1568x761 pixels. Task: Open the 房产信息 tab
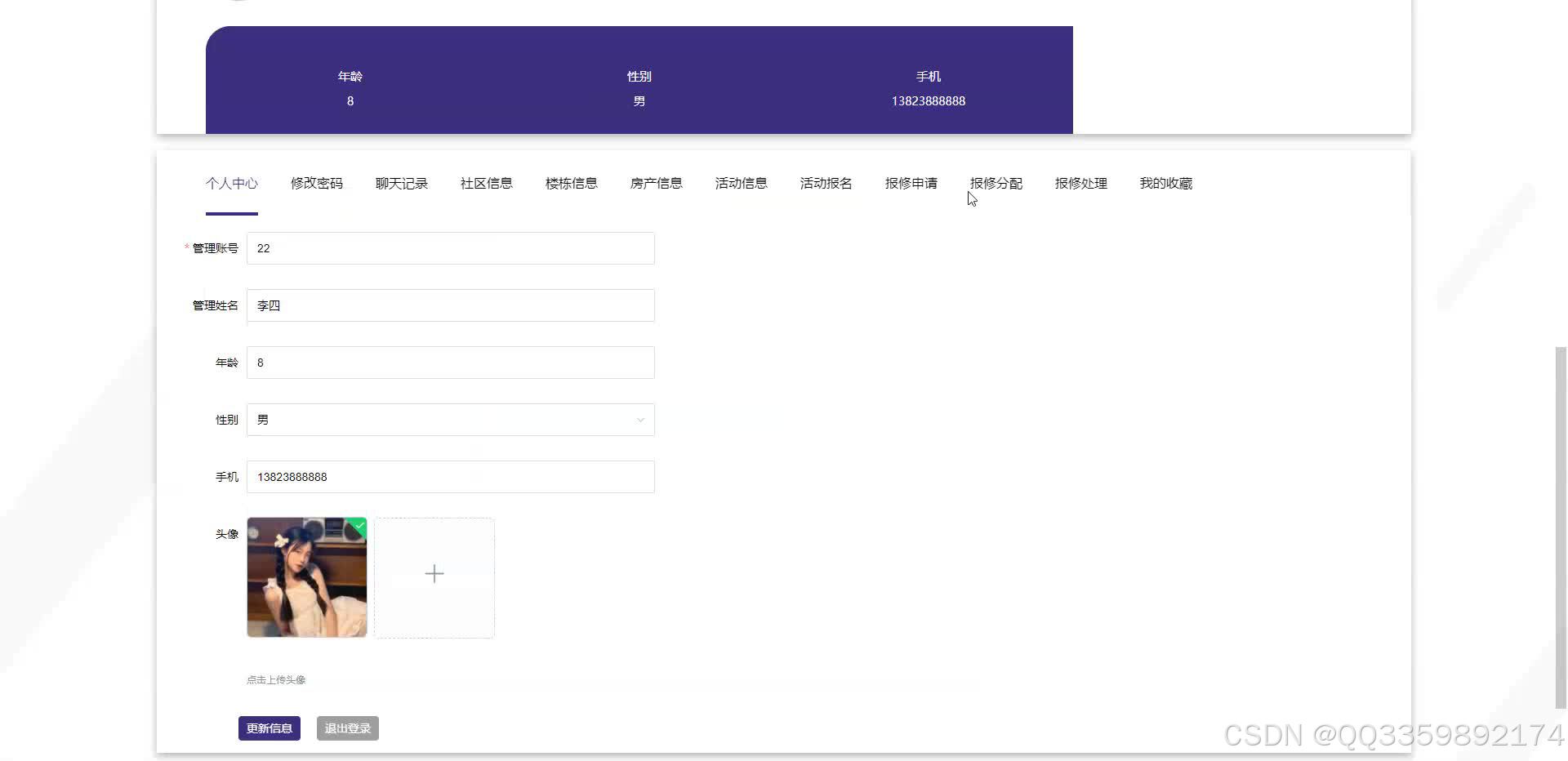657,184
